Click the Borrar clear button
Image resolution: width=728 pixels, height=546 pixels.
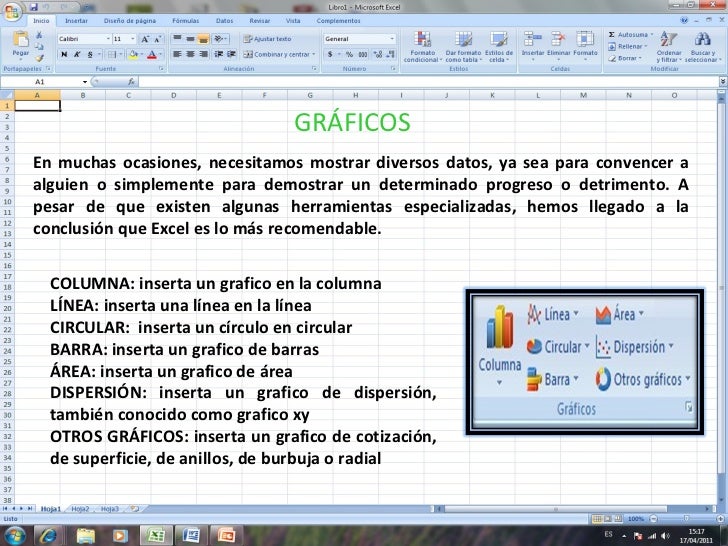pyautogui.click(x=625, y=58)
